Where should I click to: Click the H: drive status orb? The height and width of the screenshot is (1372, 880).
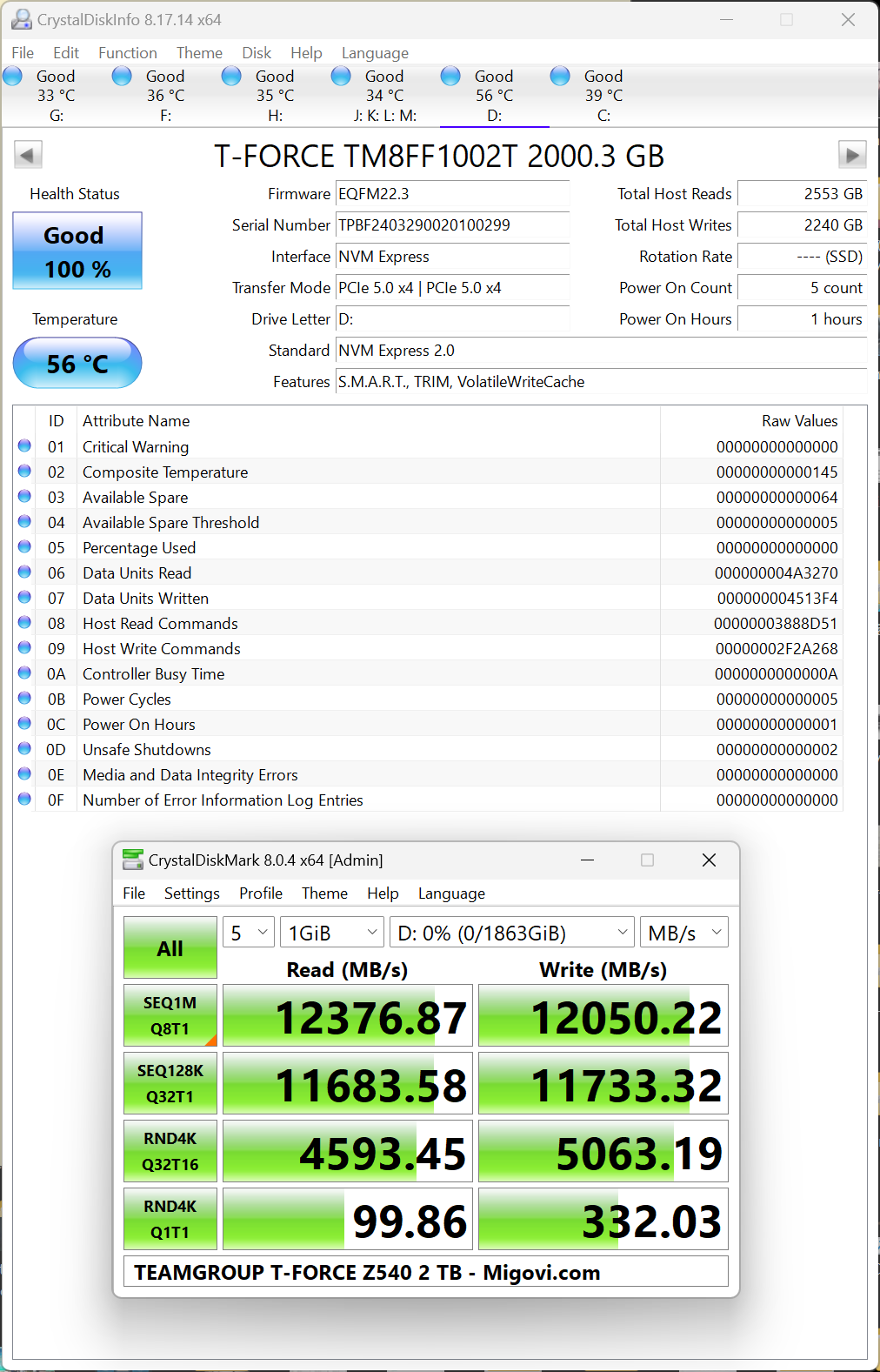point(232,77)
